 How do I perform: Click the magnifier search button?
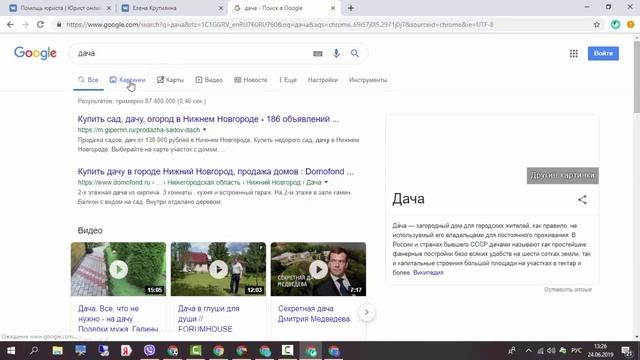click(355, 53)
